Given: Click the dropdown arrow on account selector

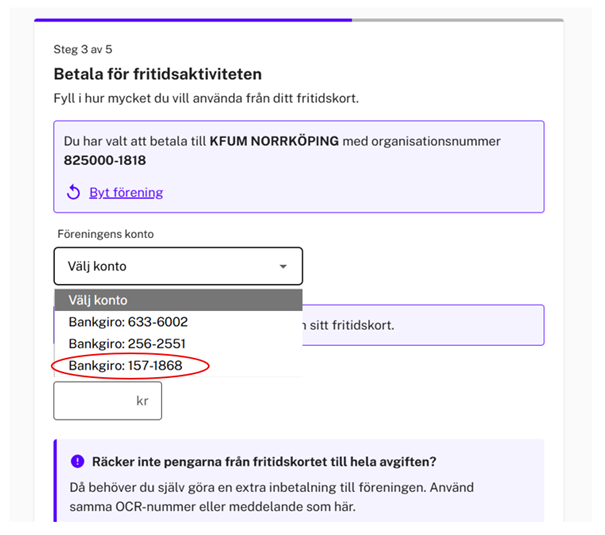Looking at the screenshot, I should point(283,267).
